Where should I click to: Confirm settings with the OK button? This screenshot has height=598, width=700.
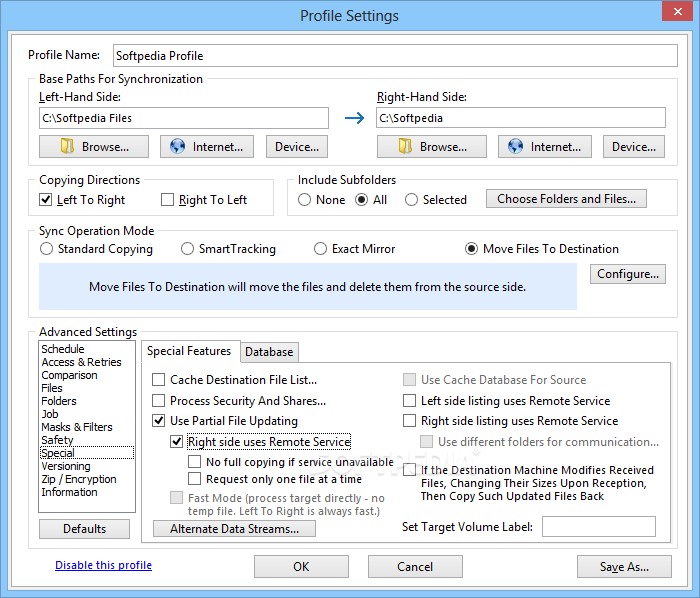coord(301,566)
